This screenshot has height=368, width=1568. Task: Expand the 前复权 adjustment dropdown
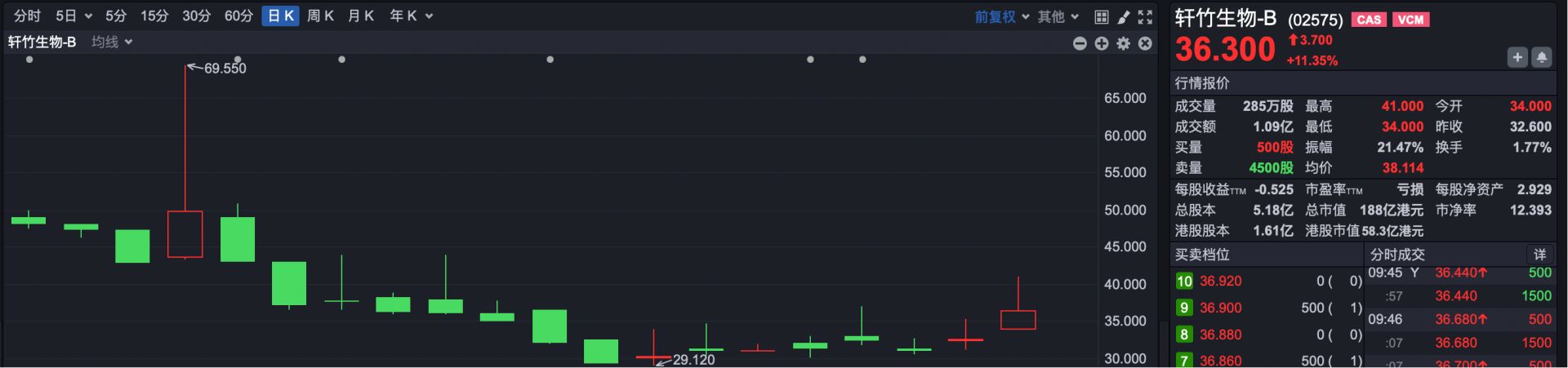coord(1001,16)
